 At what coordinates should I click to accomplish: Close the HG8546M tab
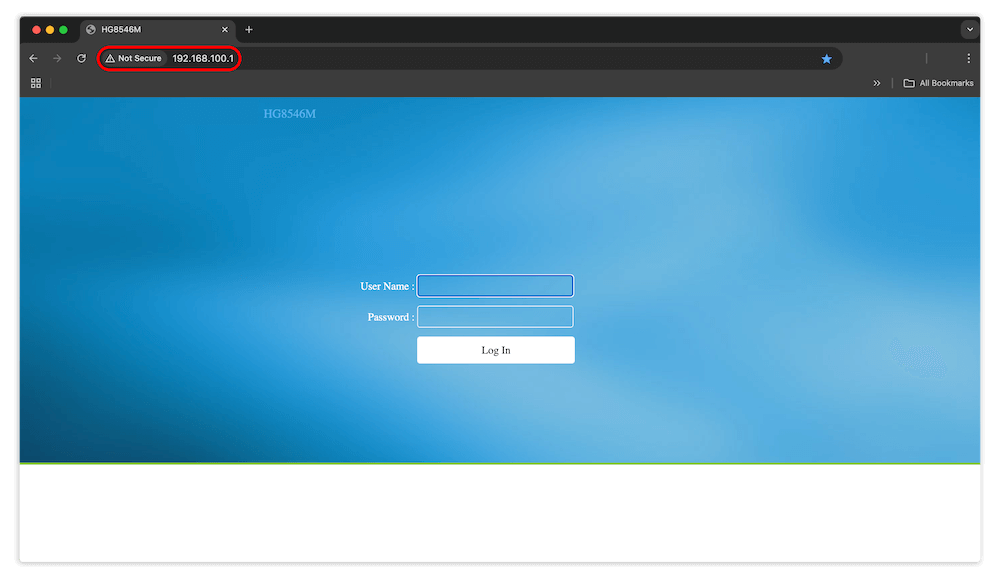(x=224, y=29)
